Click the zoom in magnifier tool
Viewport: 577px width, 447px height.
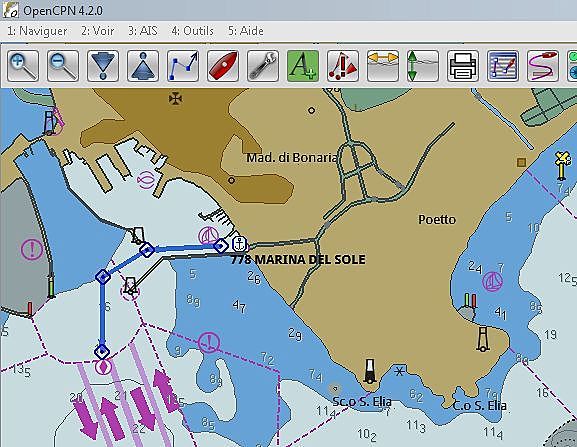(23, 66)
